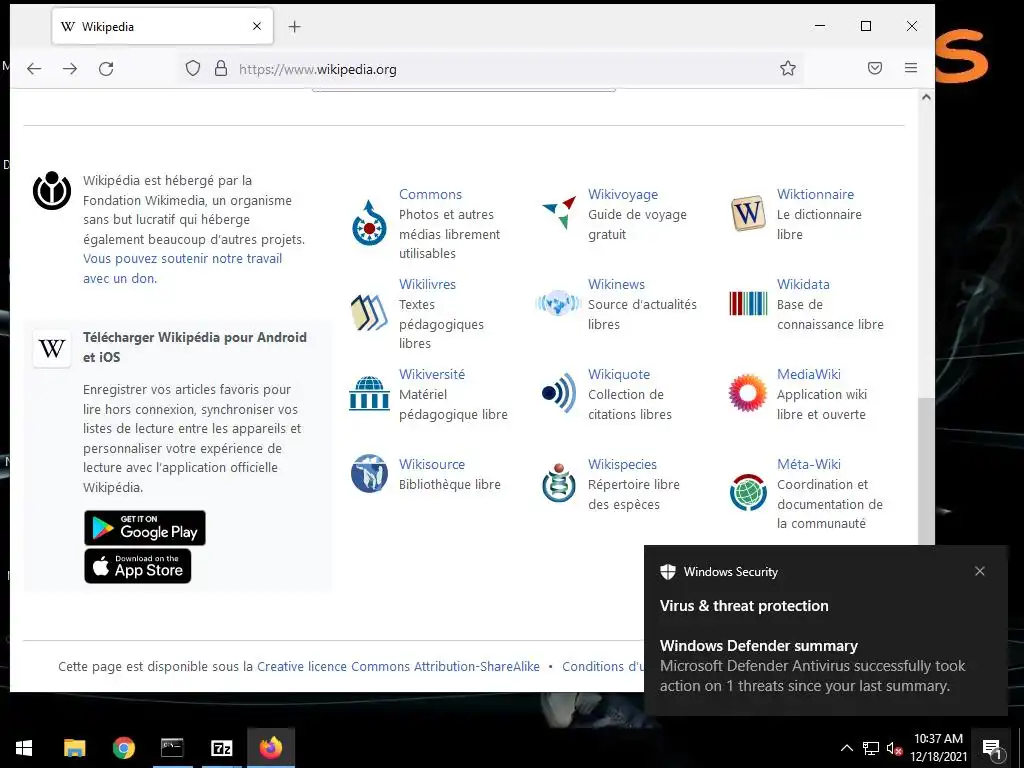Click the page vertical scrollbar thumb
The image size is (1024, 768).
926,471
